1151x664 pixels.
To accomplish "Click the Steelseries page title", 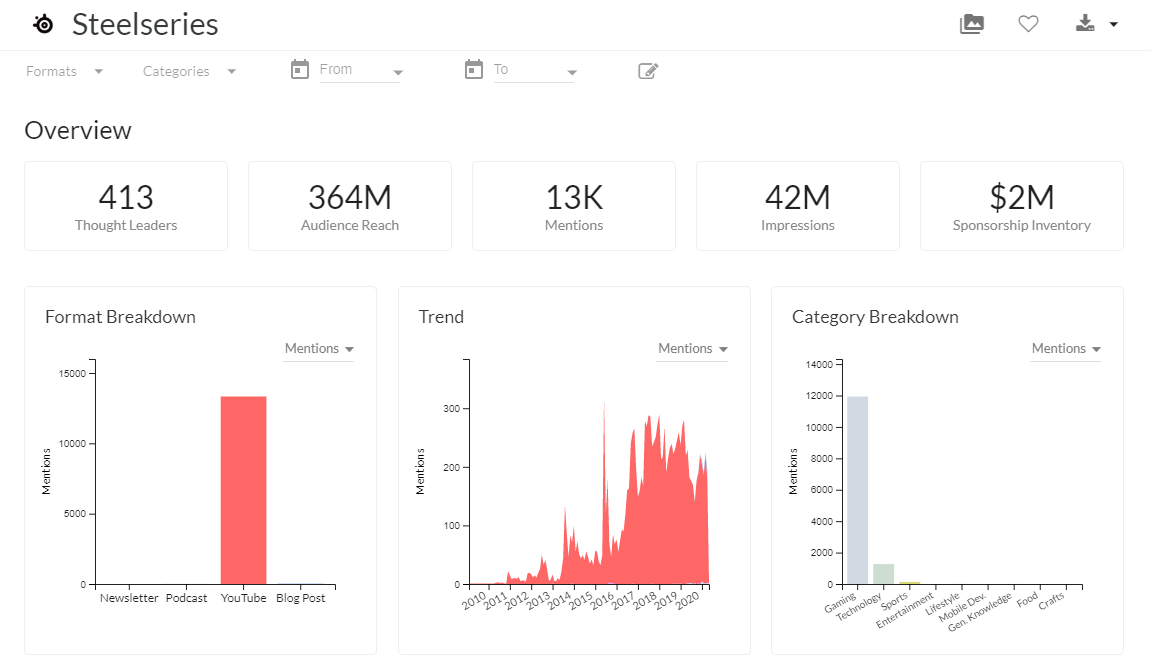I will click(145, 24).
